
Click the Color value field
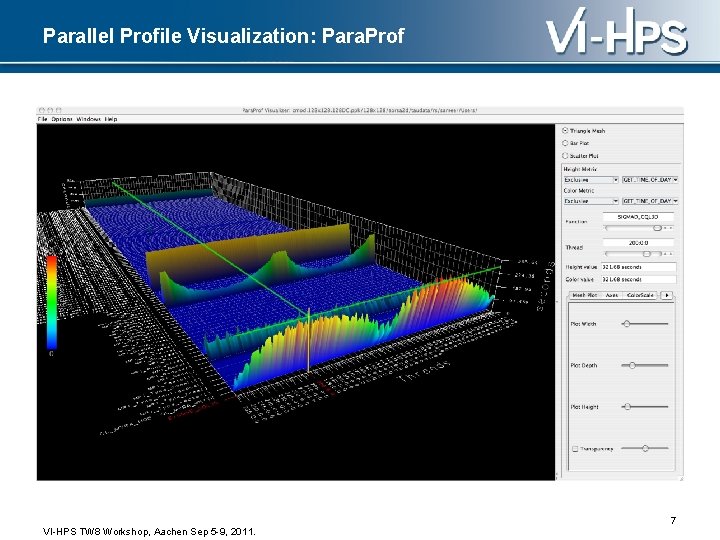click(x=639, y=279)
